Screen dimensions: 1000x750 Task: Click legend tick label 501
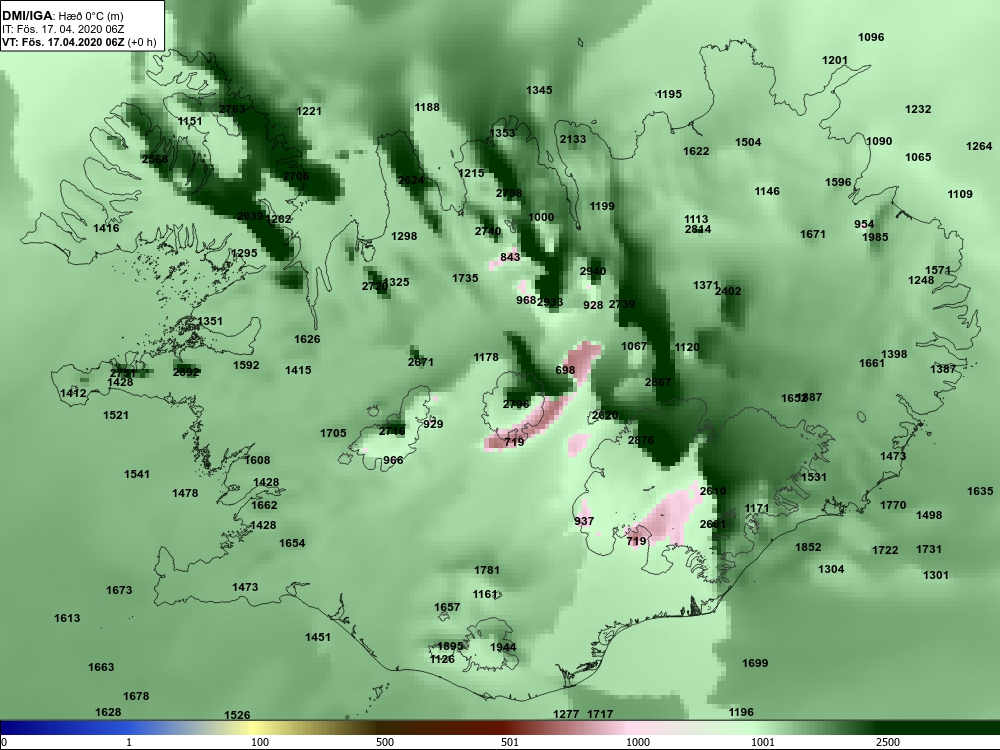coord(510,742)
